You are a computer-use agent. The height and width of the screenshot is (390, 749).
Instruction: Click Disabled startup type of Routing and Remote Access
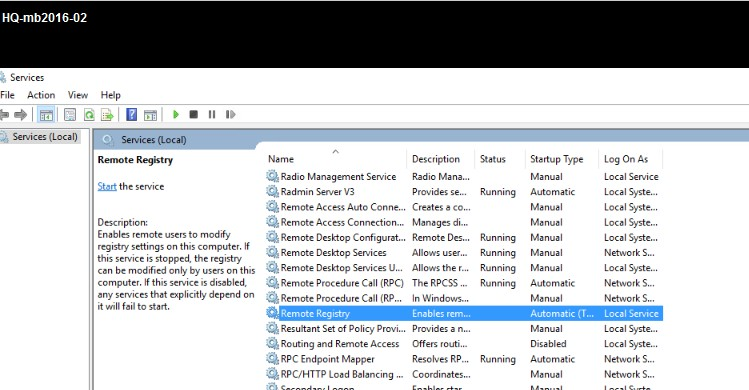point(548,344)
